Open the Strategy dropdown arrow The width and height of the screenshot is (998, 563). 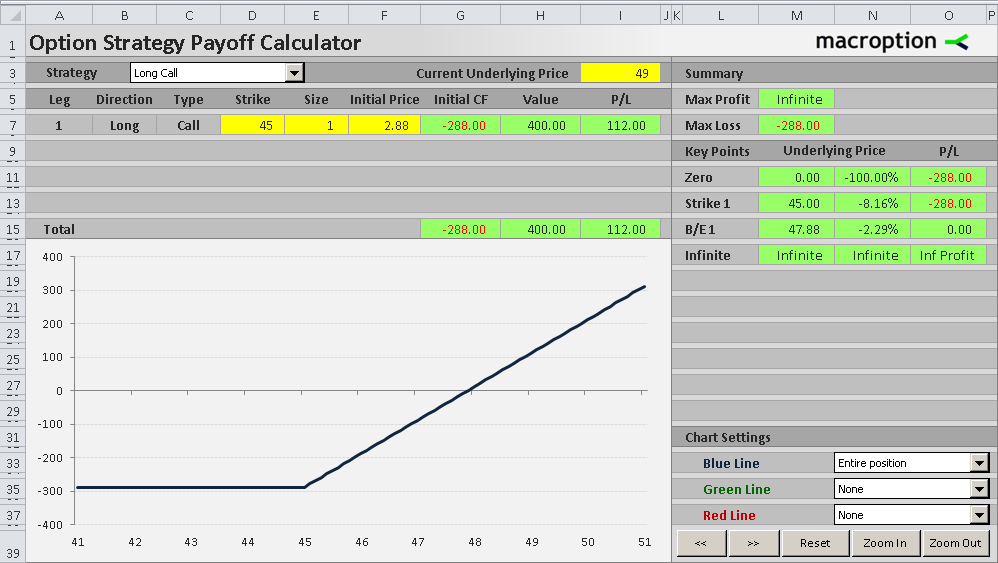pyautogui.click(x=294, y=73)
